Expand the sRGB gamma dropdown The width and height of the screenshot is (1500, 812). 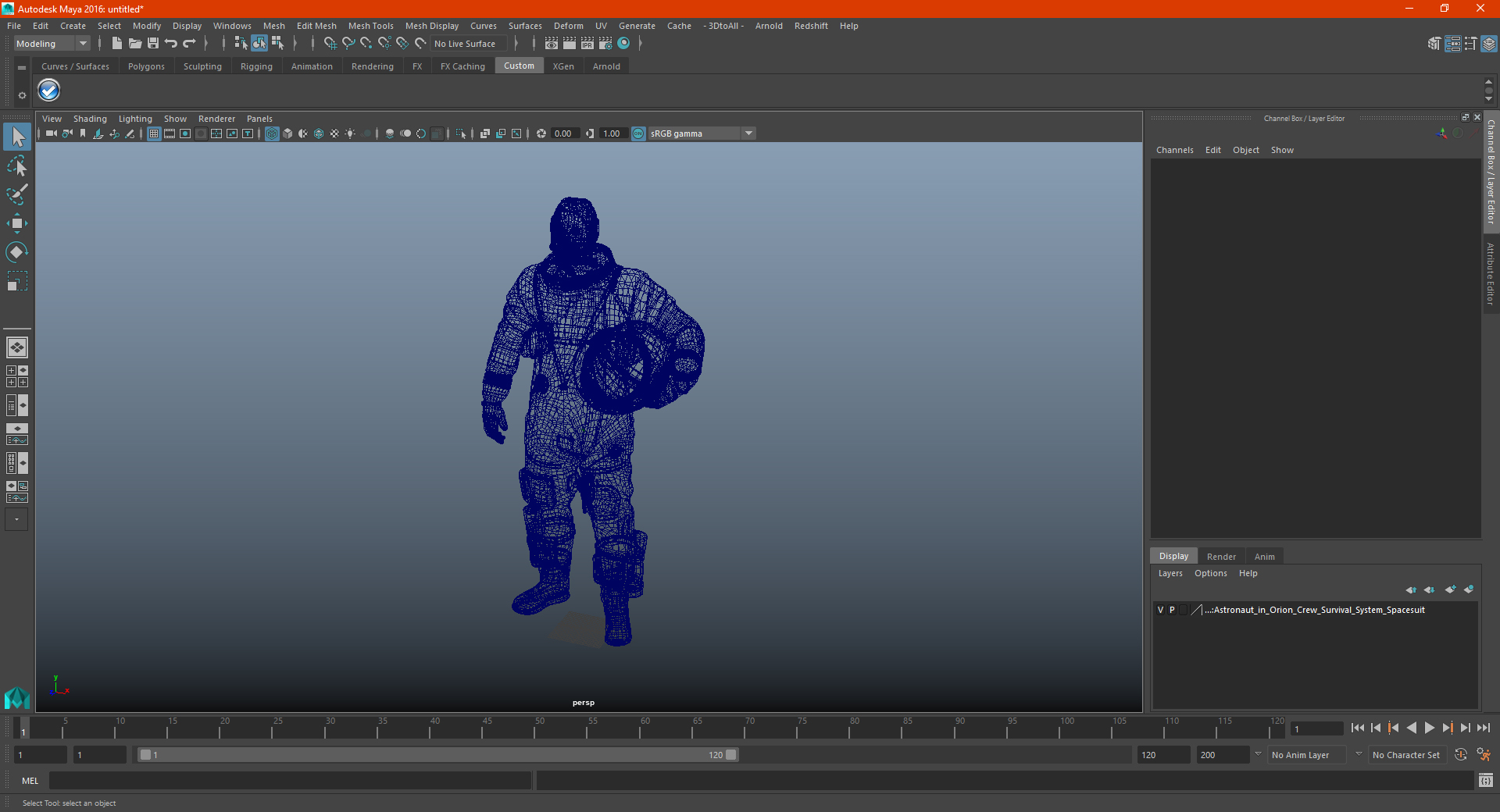coord(748,134)
